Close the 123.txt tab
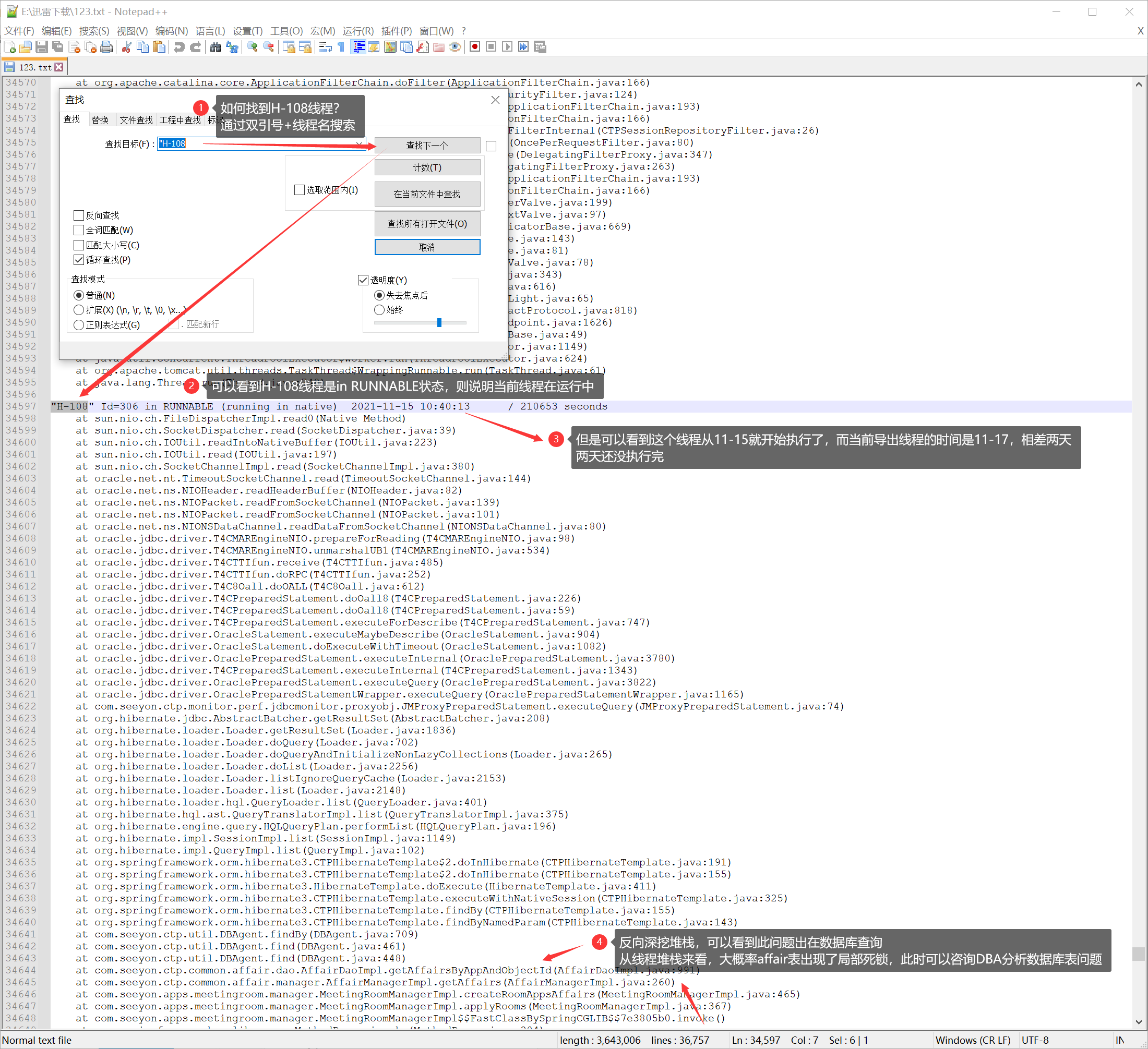Image resolution: width=1148 pixels, height=1049 pixels. pos(58,67)
